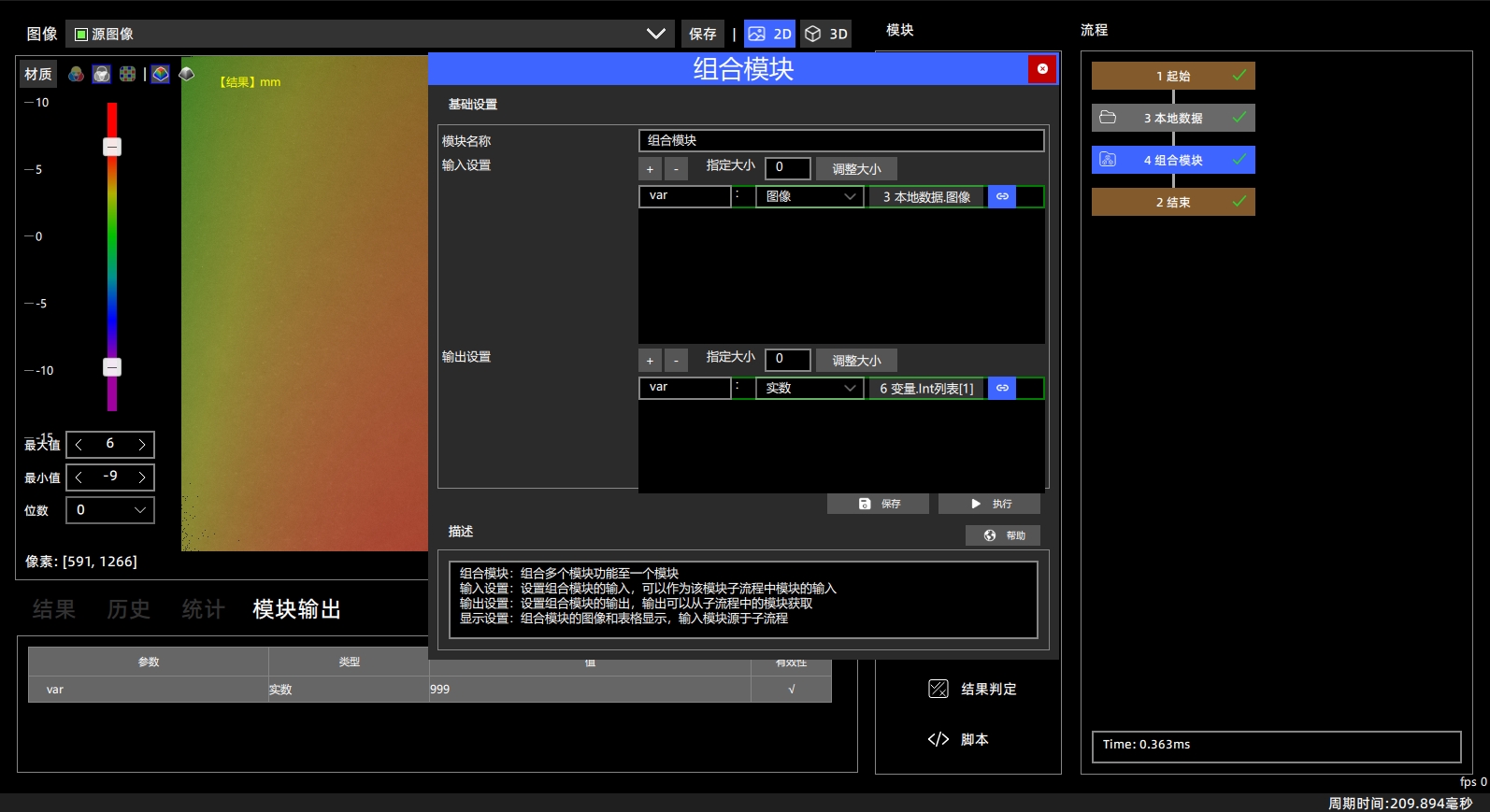Screen dimensions: 1490x812
Task: Click the checkmark on 3 本地数据 step
Action: 1239,118
